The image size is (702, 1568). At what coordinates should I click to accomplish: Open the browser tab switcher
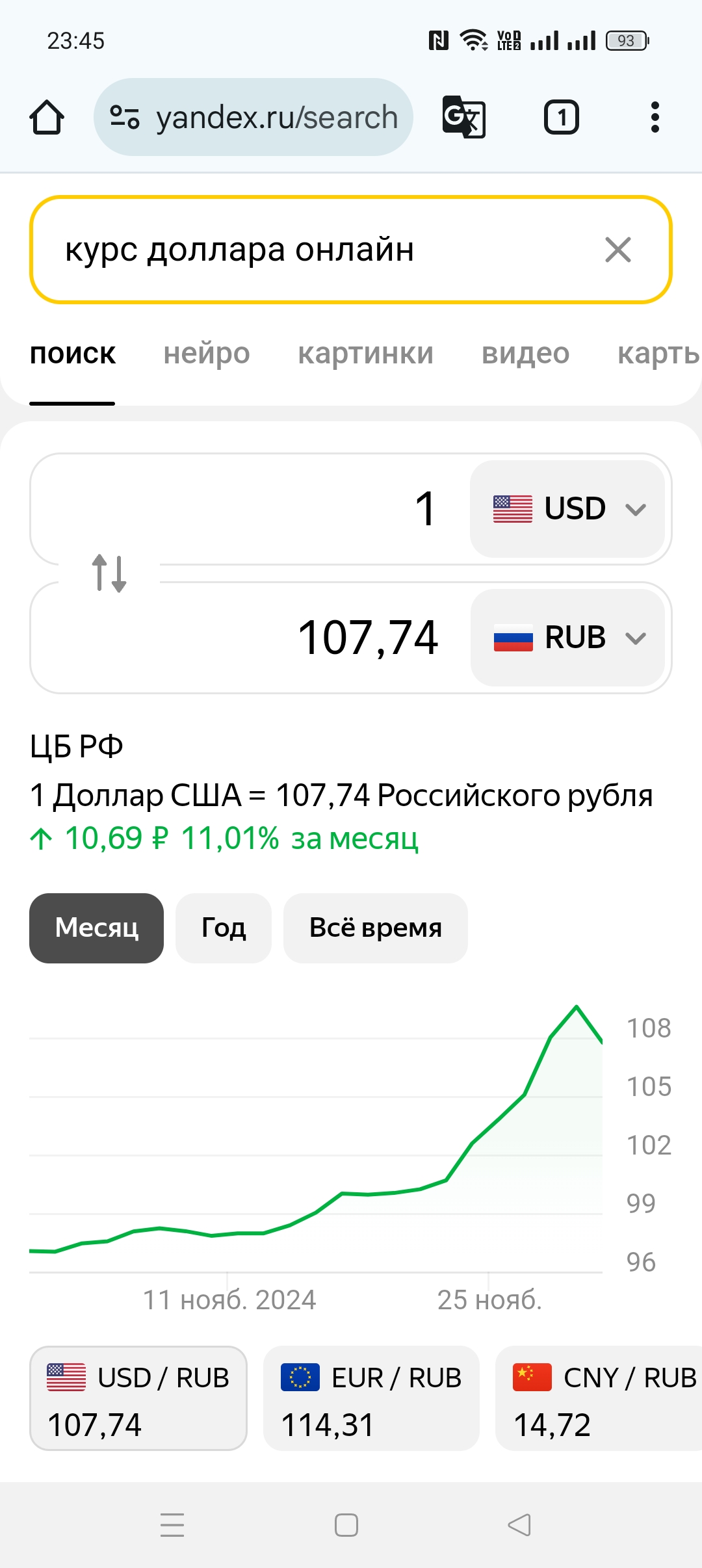pos(561,118)
